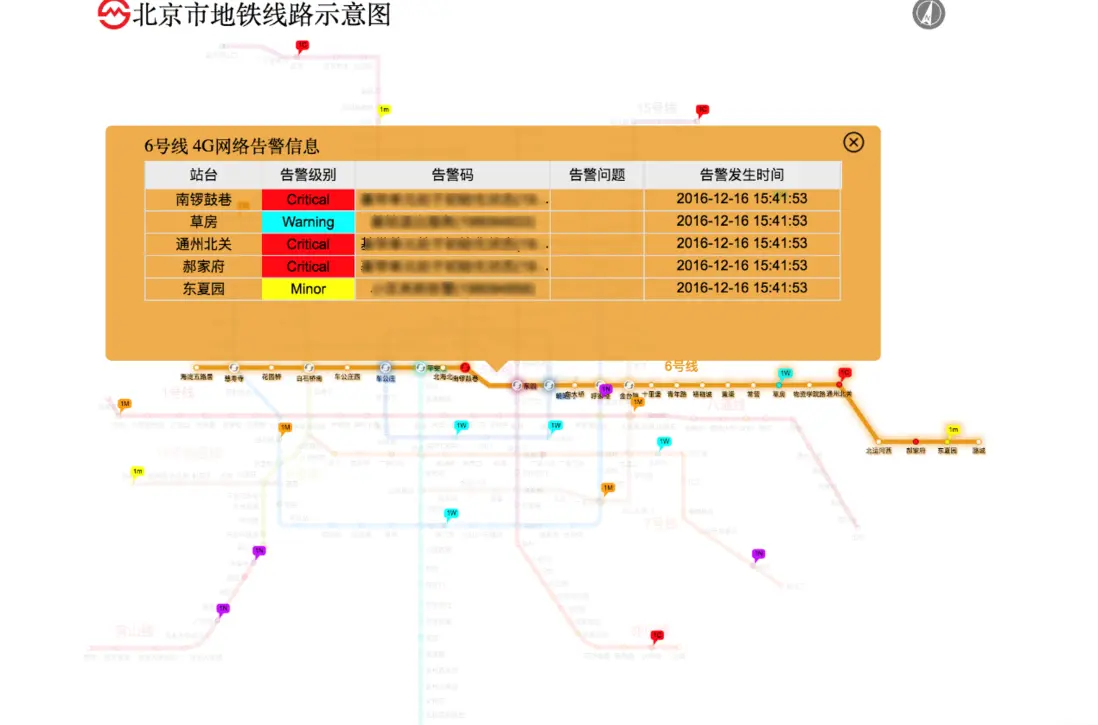Click the 告警码 column header
The width and height of the screenshot is (1098, 725).
pyautogui.click(x=452, y=175)
